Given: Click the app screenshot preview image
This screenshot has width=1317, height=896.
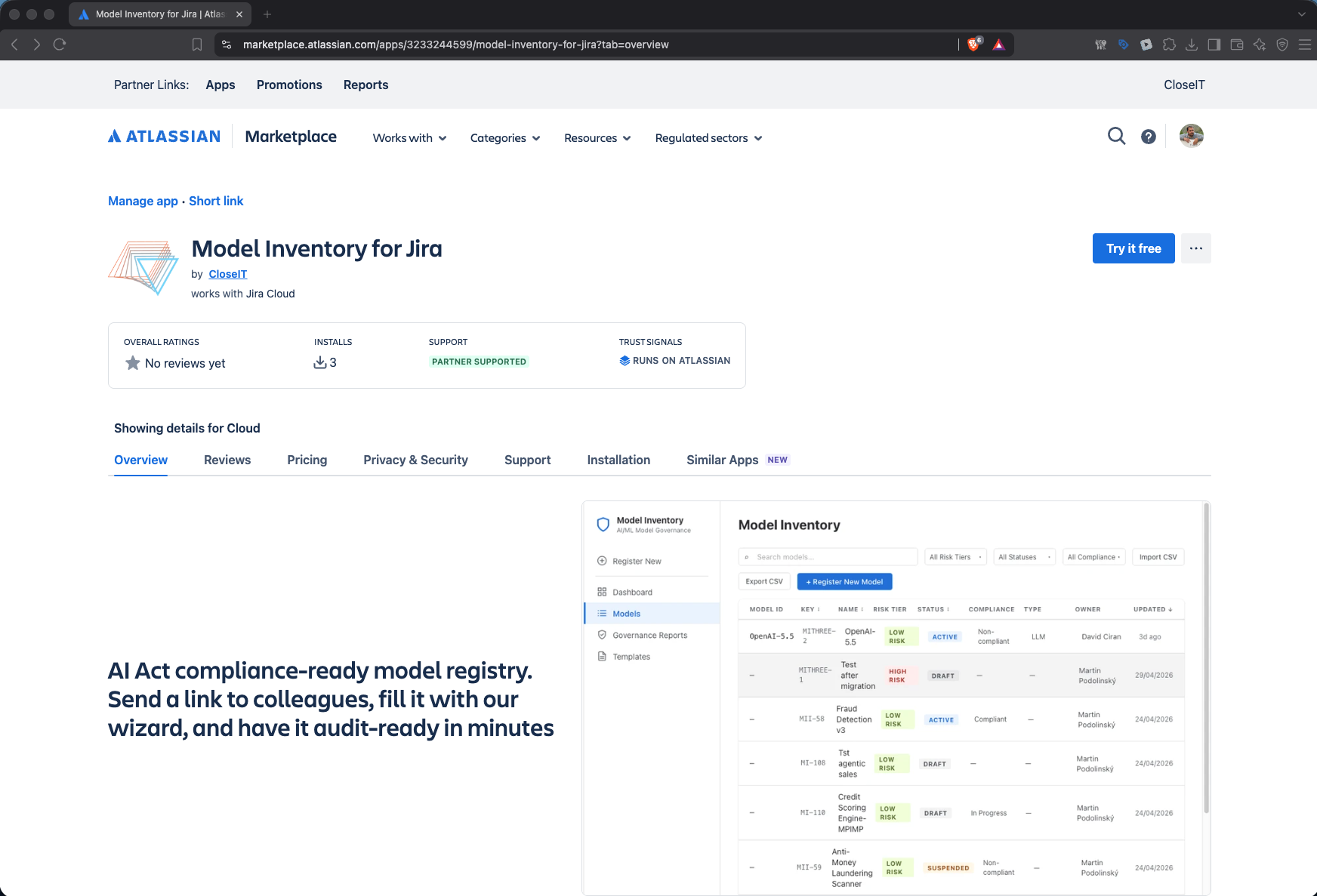Looking at the screenshot, I should (896, 698).
